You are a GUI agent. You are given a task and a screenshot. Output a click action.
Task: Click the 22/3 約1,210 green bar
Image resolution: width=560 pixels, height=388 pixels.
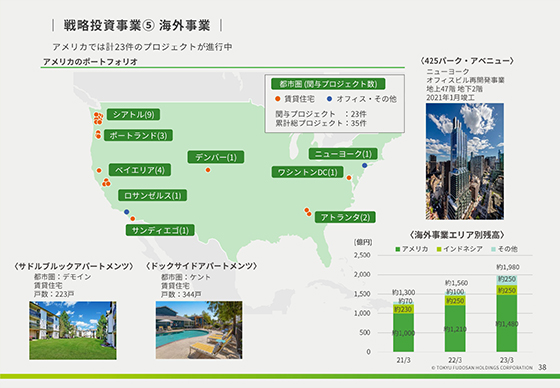tap(455, 329)
